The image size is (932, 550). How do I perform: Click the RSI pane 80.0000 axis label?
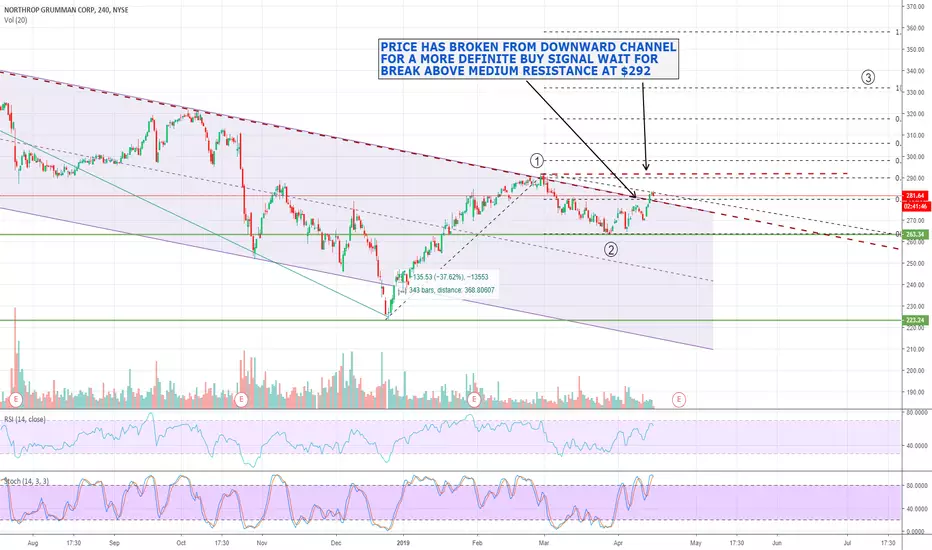(916, 412)
